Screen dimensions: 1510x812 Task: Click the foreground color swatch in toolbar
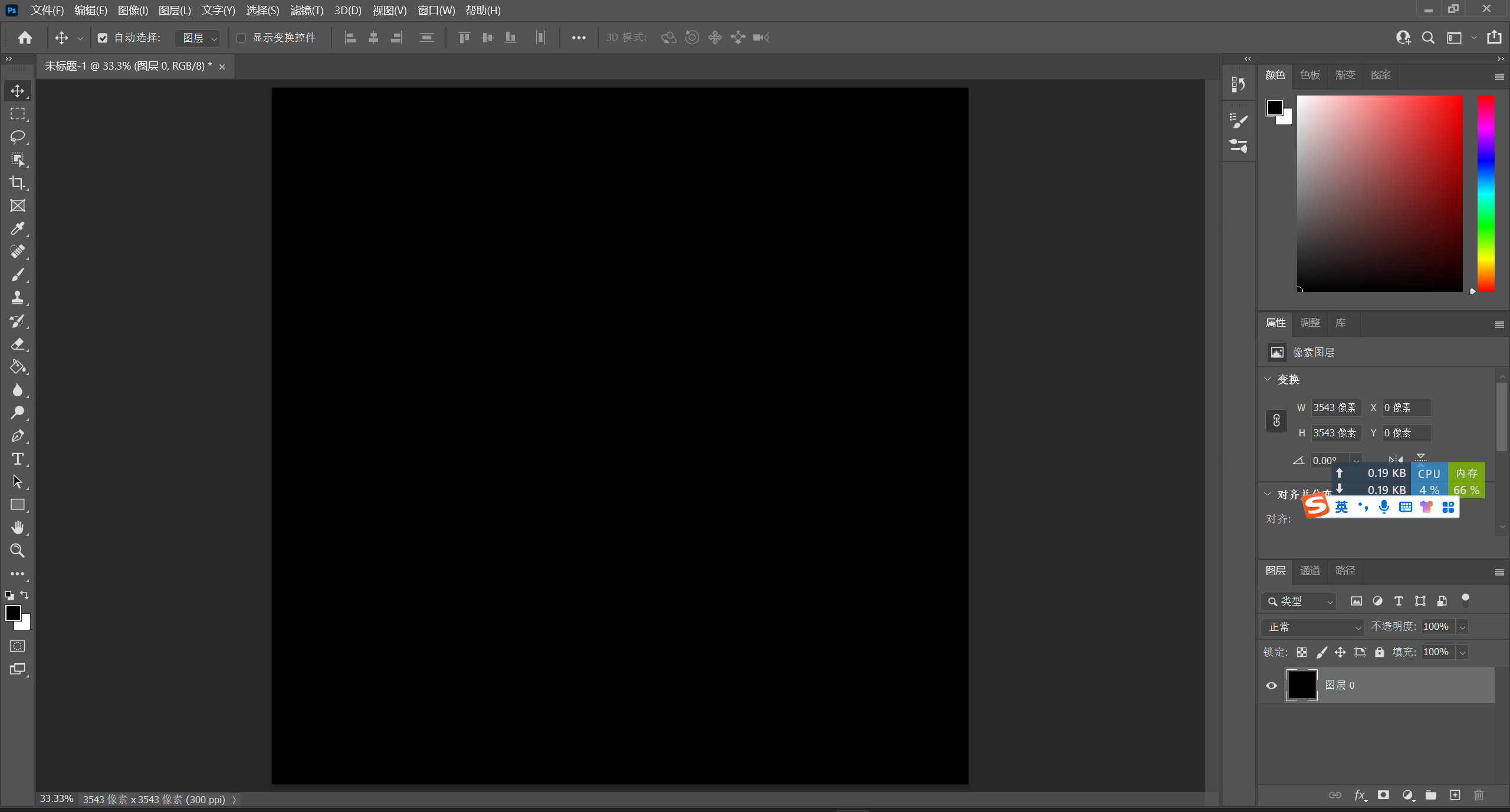[13, 613]
